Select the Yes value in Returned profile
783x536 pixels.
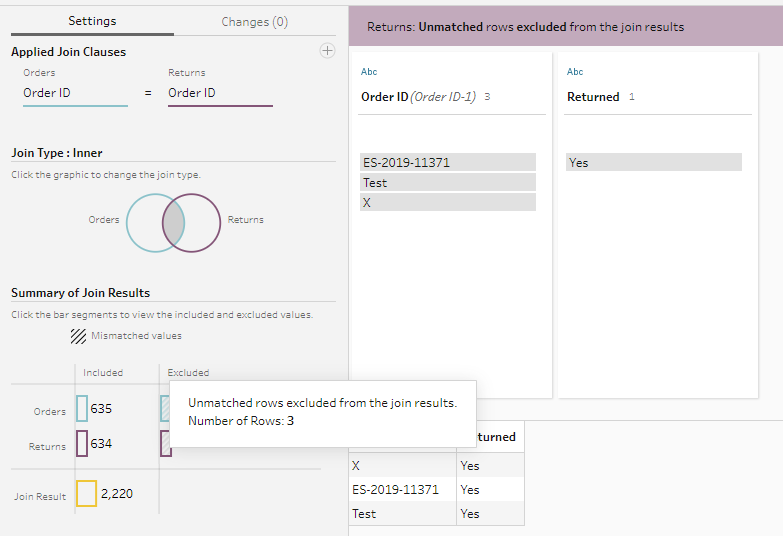pyautogui.click(x=653, y=162)
